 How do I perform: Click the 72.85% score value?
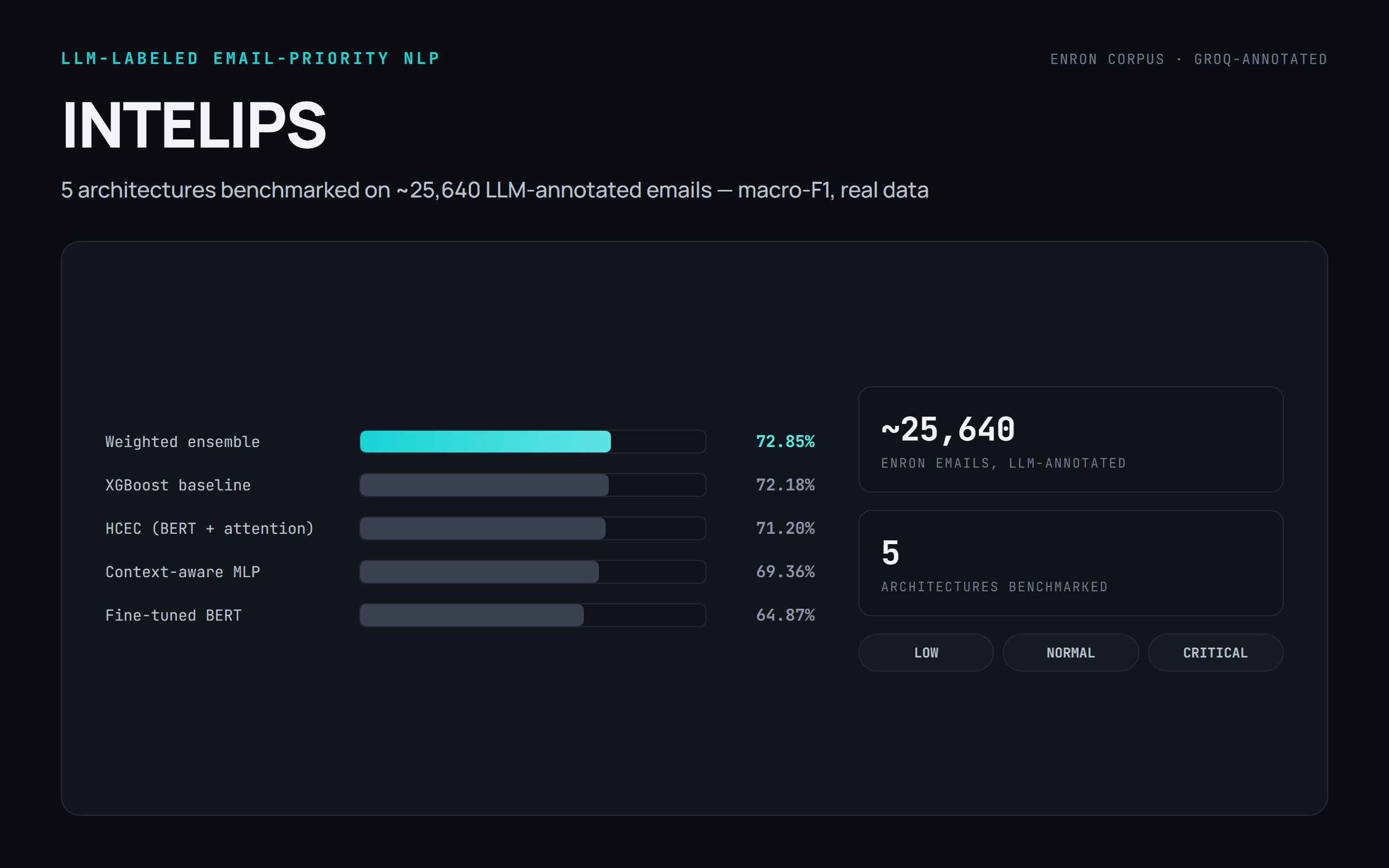(x=785, y=442)
